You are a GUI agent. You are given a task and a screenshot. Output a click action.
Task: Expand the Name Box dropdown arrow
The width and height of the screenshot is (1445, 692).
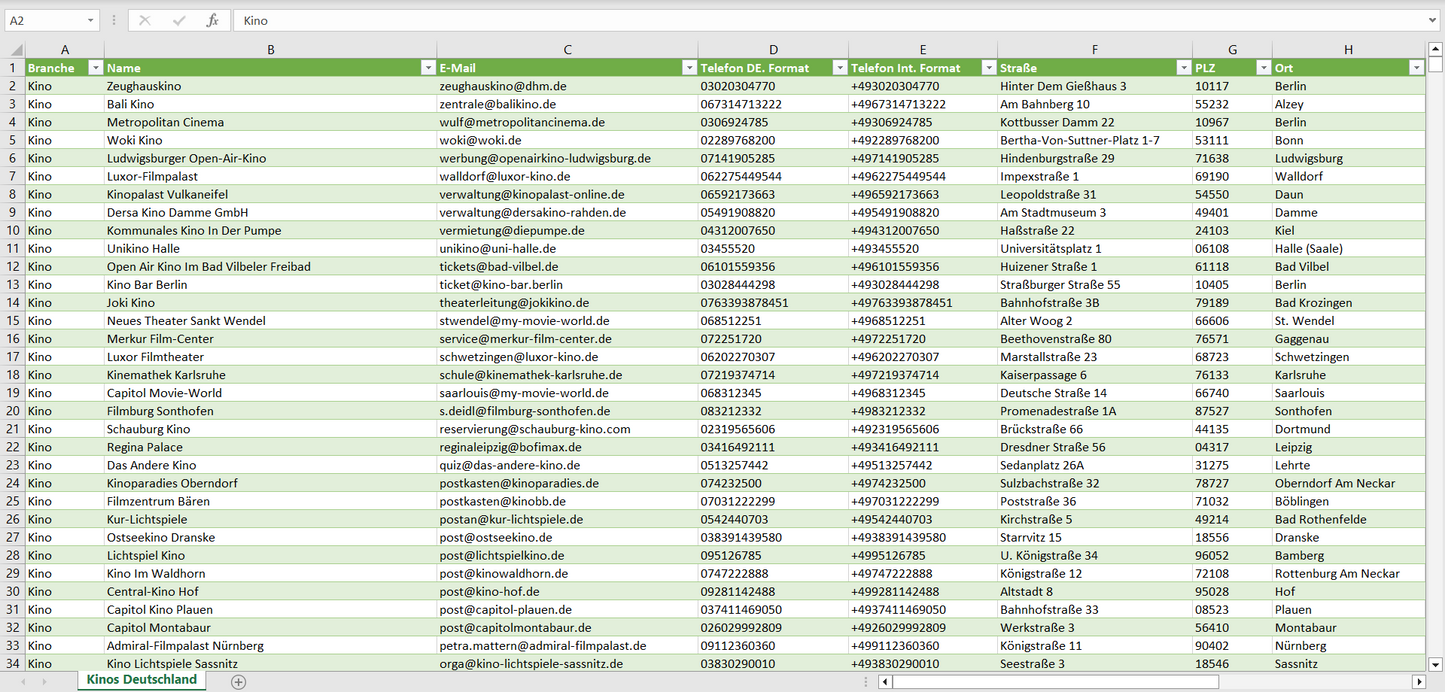90,20
